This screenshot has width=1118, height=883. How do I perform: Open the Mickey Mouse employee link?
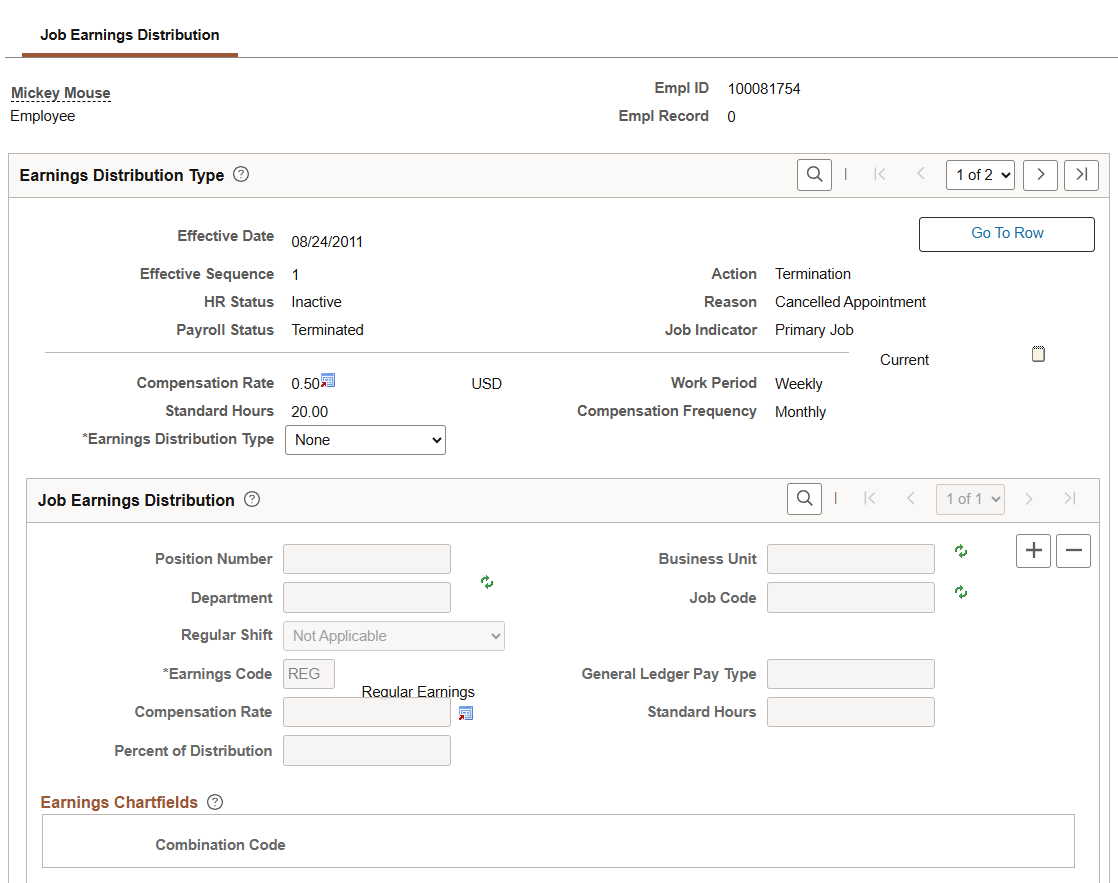tap(61, 93)
